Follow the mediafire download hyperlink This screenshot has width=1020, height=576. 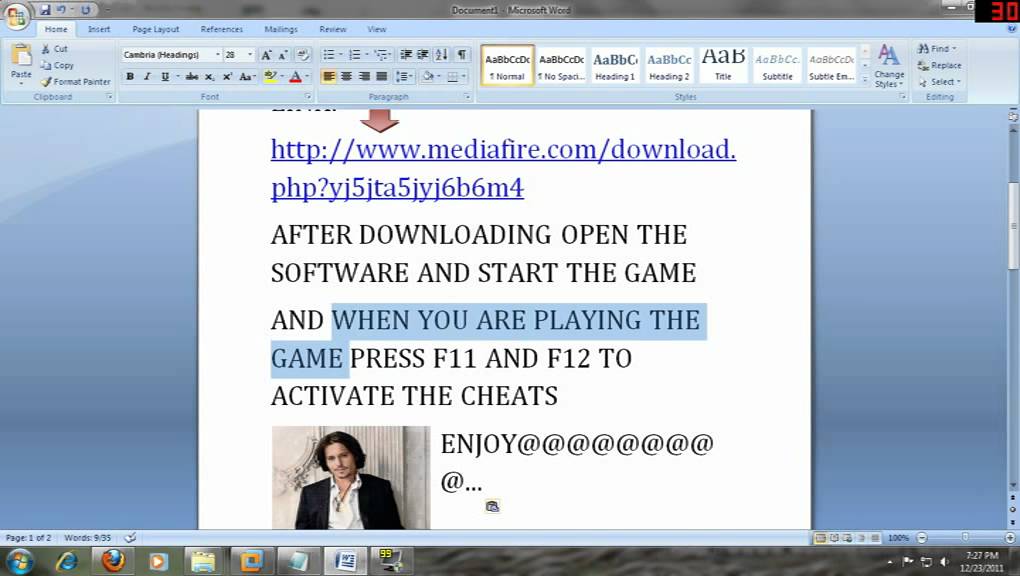click(x=503, y=169)
